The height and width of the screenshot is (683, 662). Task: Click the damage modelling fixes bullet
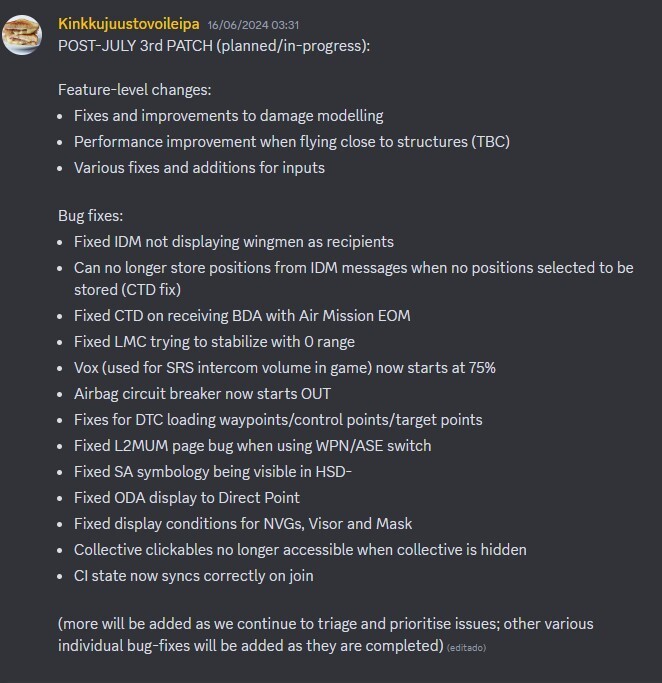(229, 116)
